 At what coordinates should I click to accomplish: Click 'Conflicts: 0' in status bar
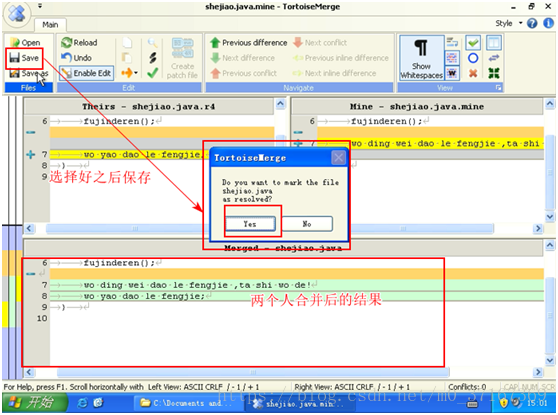click(467, 387)
